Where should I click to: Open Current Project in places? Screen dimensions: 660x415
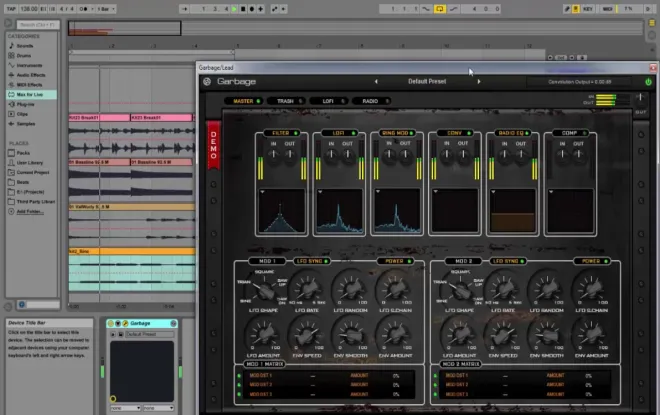point(33,172)
